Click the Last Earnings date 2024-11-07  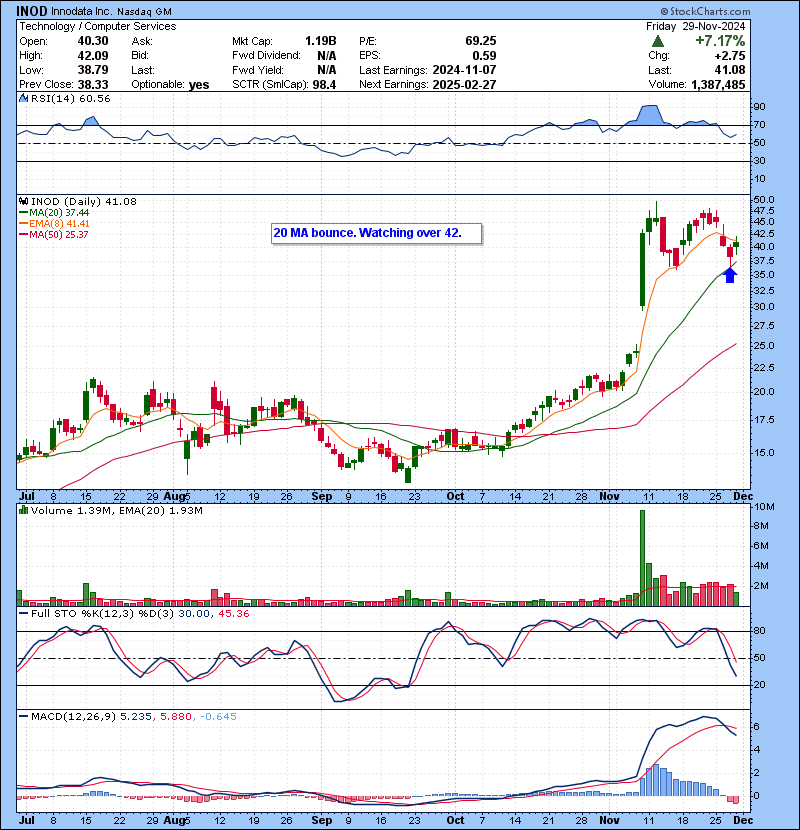[x=464, y=70]
